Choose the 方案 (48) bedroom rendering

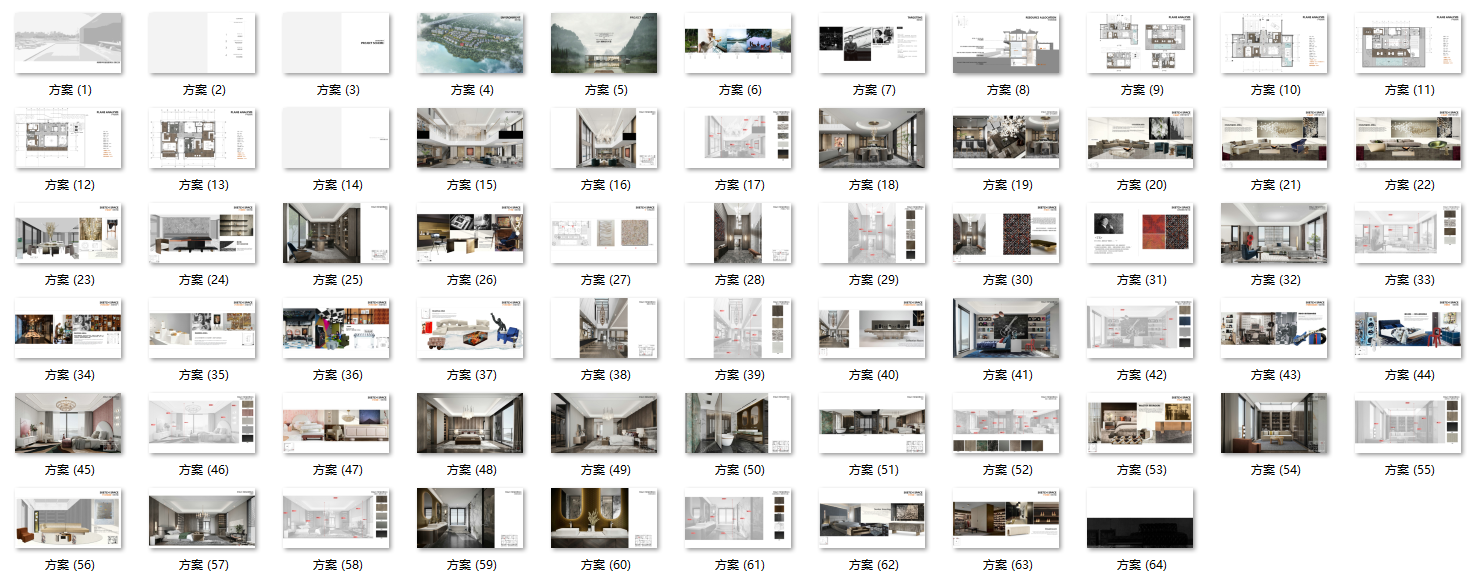tap(470, 423)
